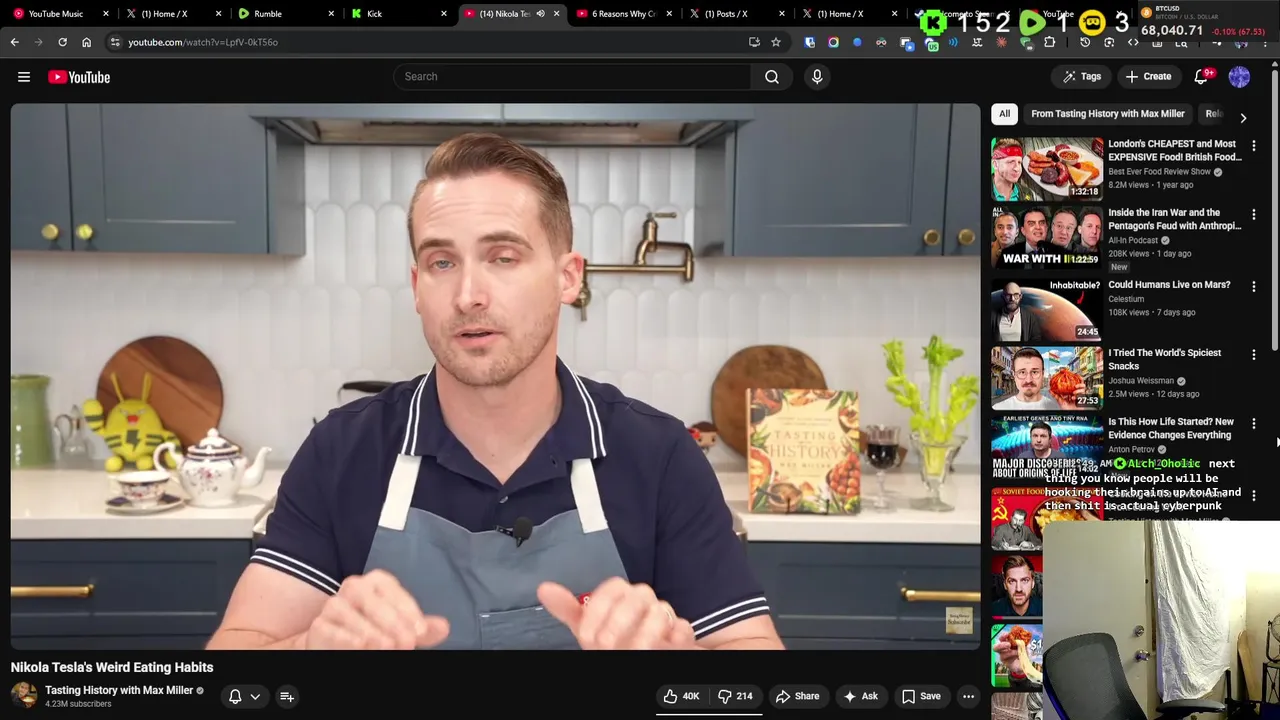Open options for Inside the Iran War video

1253,214
